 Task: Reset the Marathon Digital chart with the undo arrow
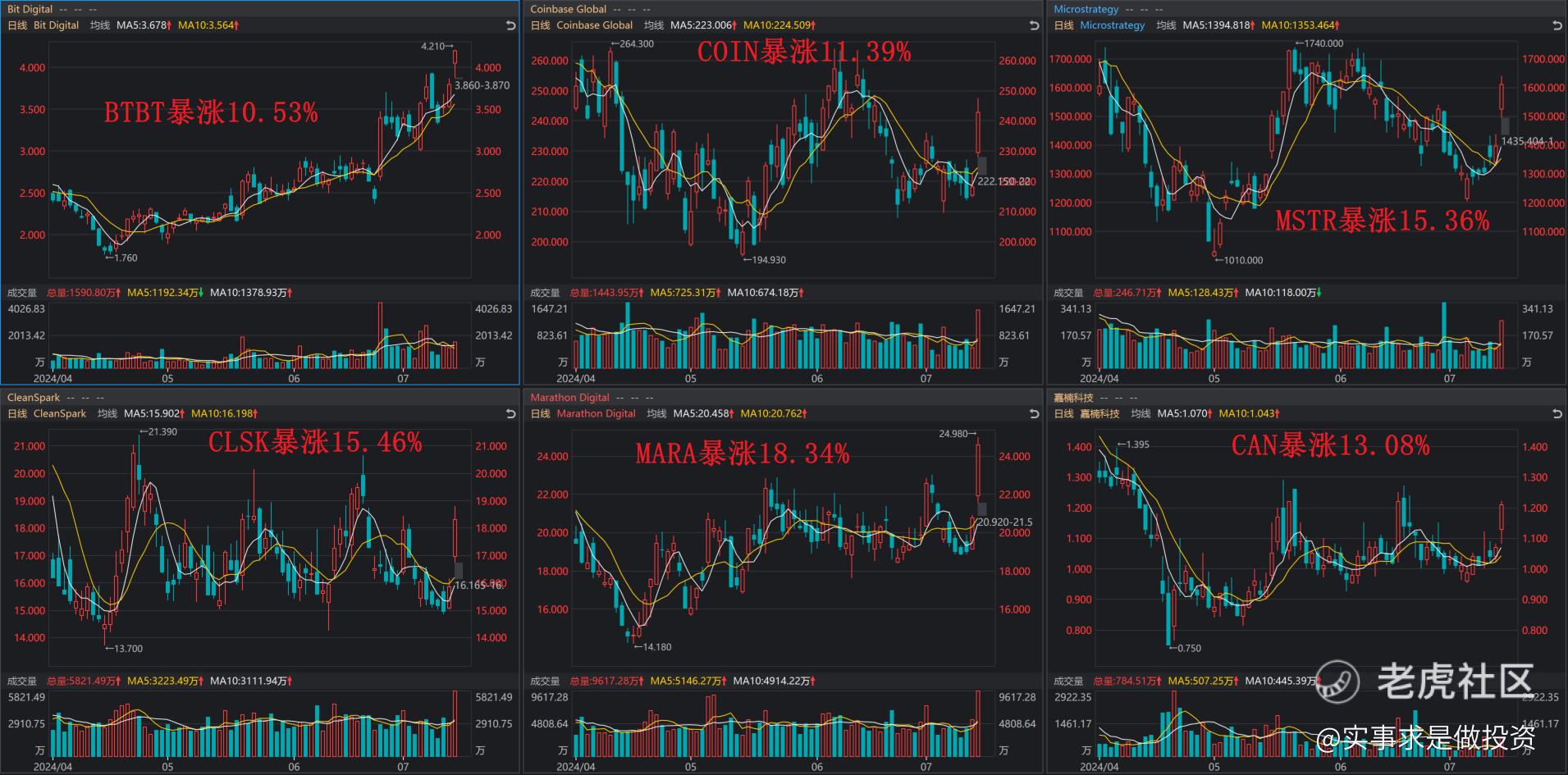click(1034, 414)
